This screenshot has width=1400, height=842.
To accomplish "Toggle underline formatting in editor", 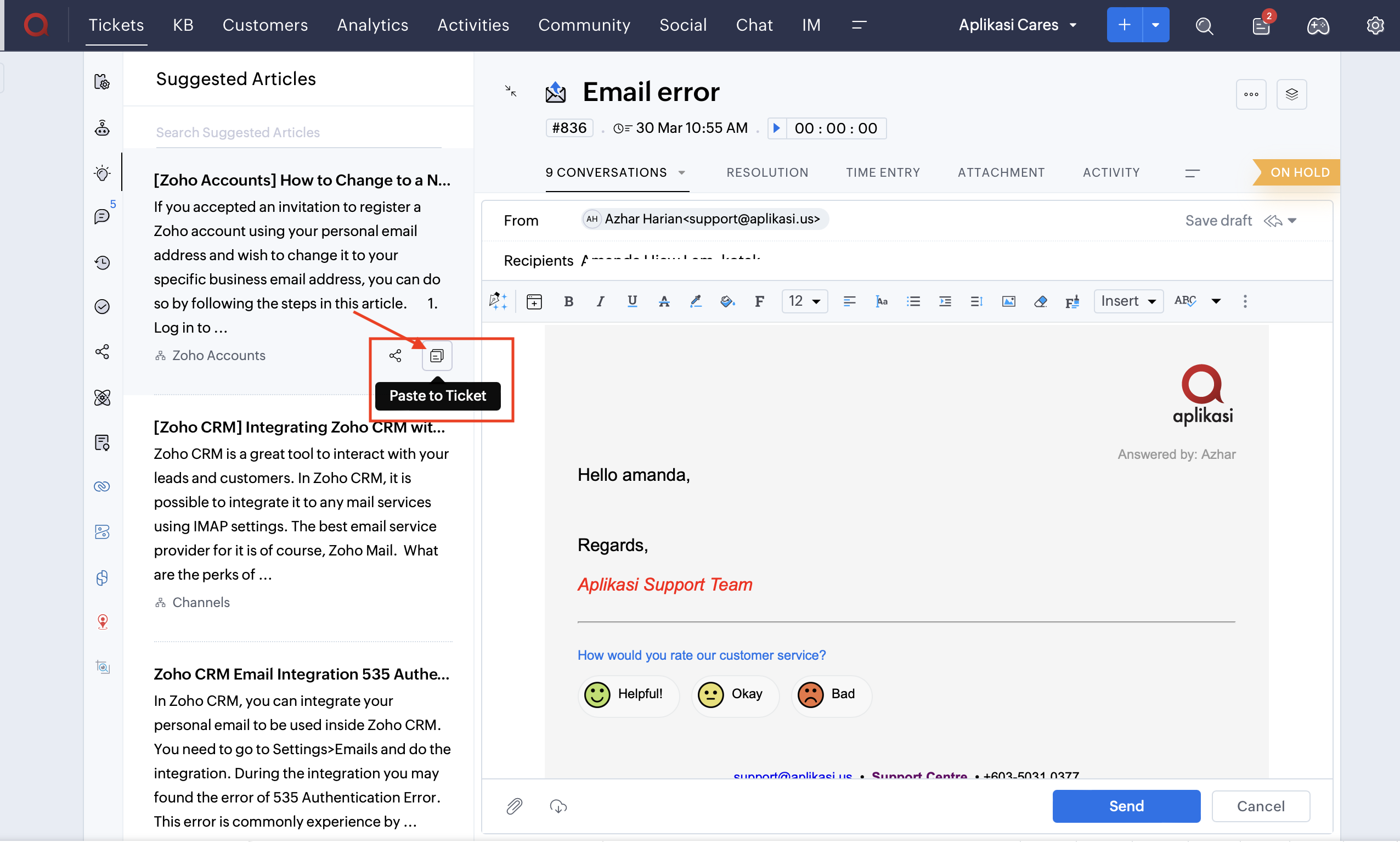I will click(x=631, y=301).
